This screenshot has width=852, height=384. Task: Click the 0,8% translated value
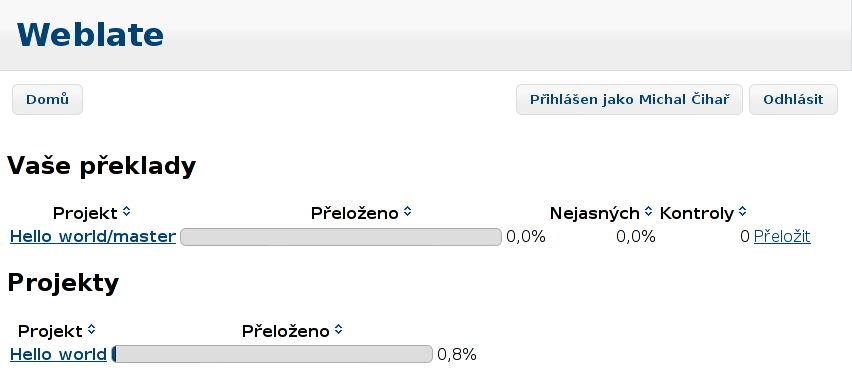point(456,355)
